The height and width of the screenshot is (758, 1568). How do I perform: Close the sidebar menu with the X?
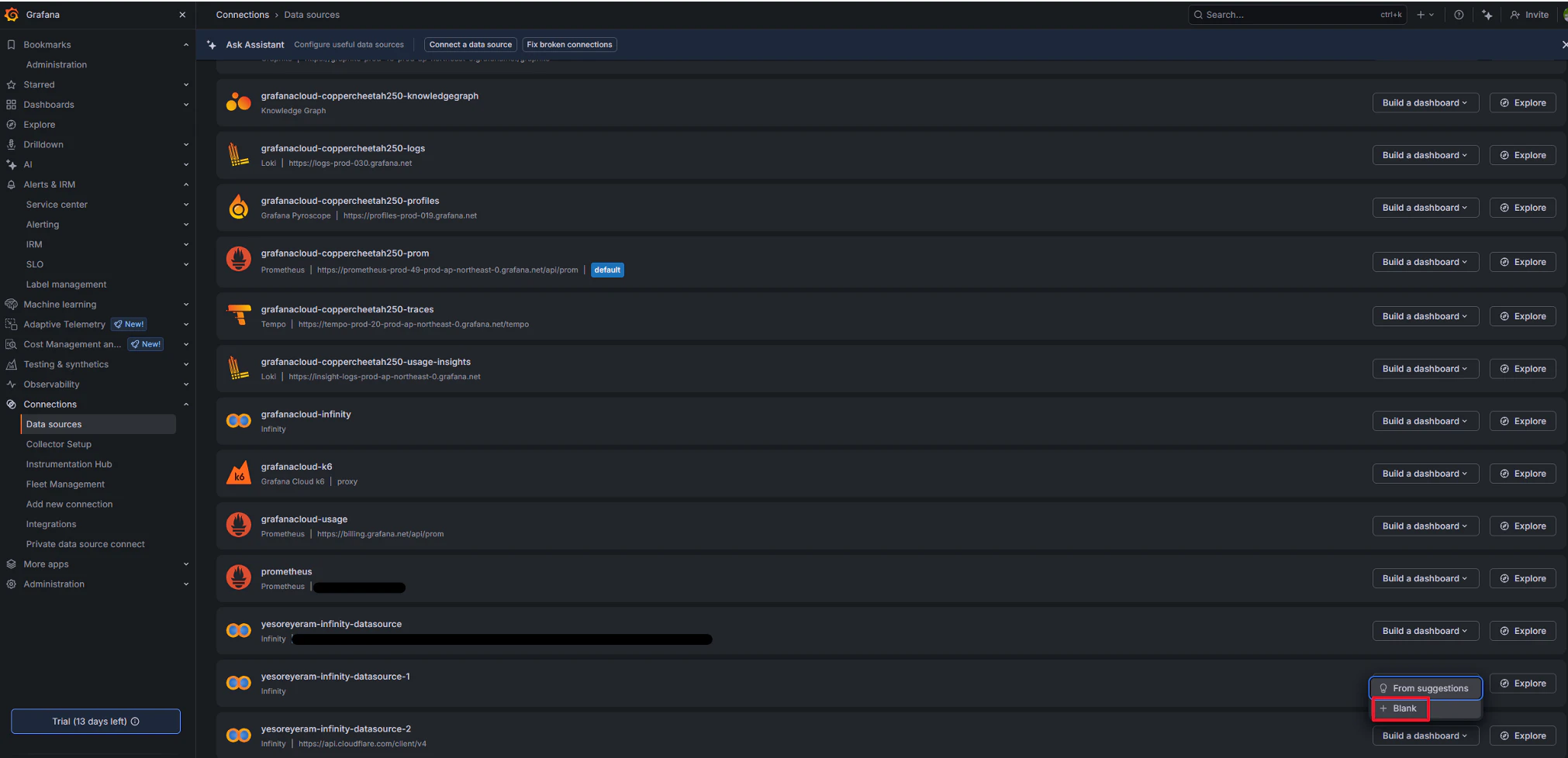(182, 15)
